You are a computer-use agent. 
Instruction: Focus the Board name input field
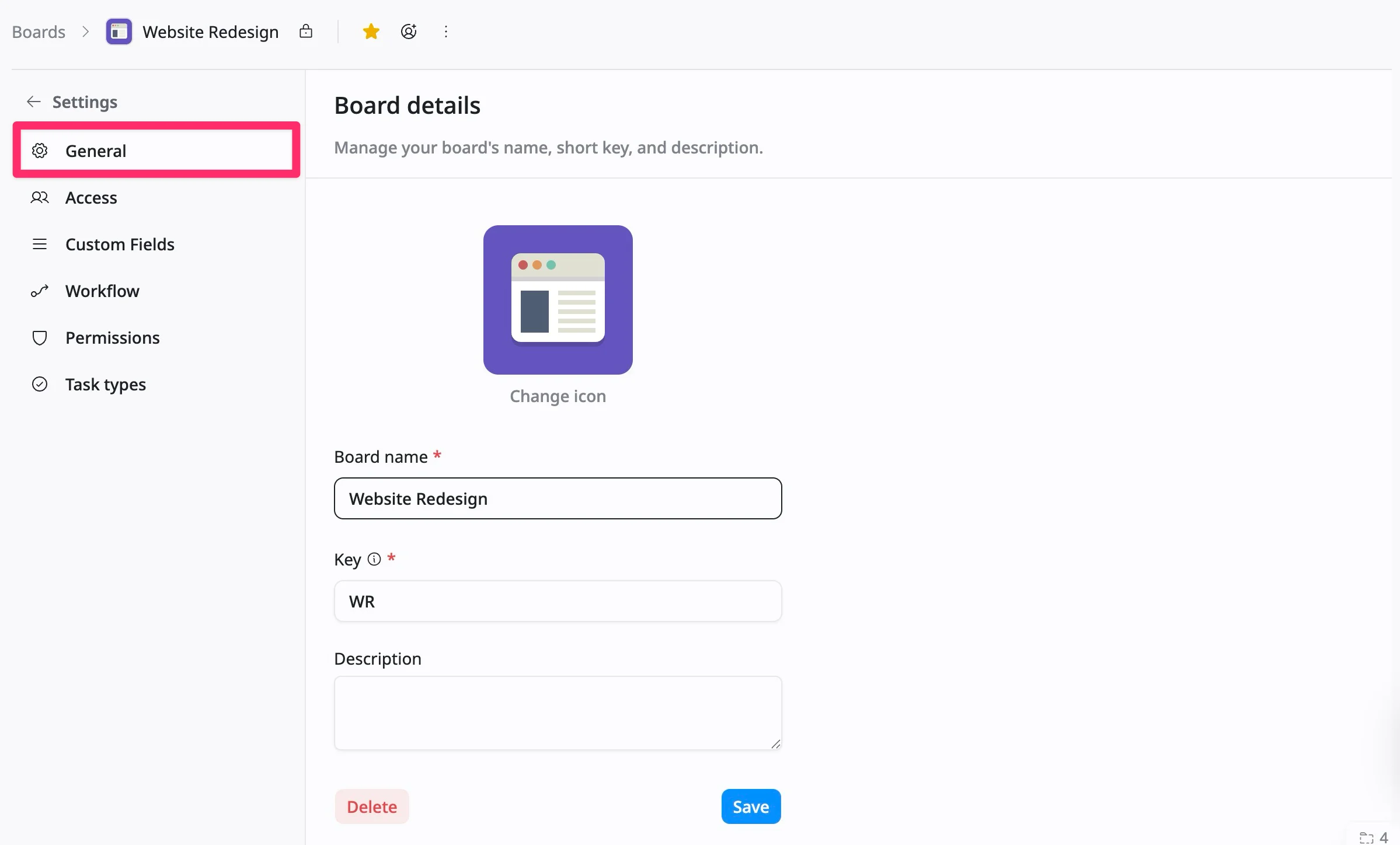558,498
